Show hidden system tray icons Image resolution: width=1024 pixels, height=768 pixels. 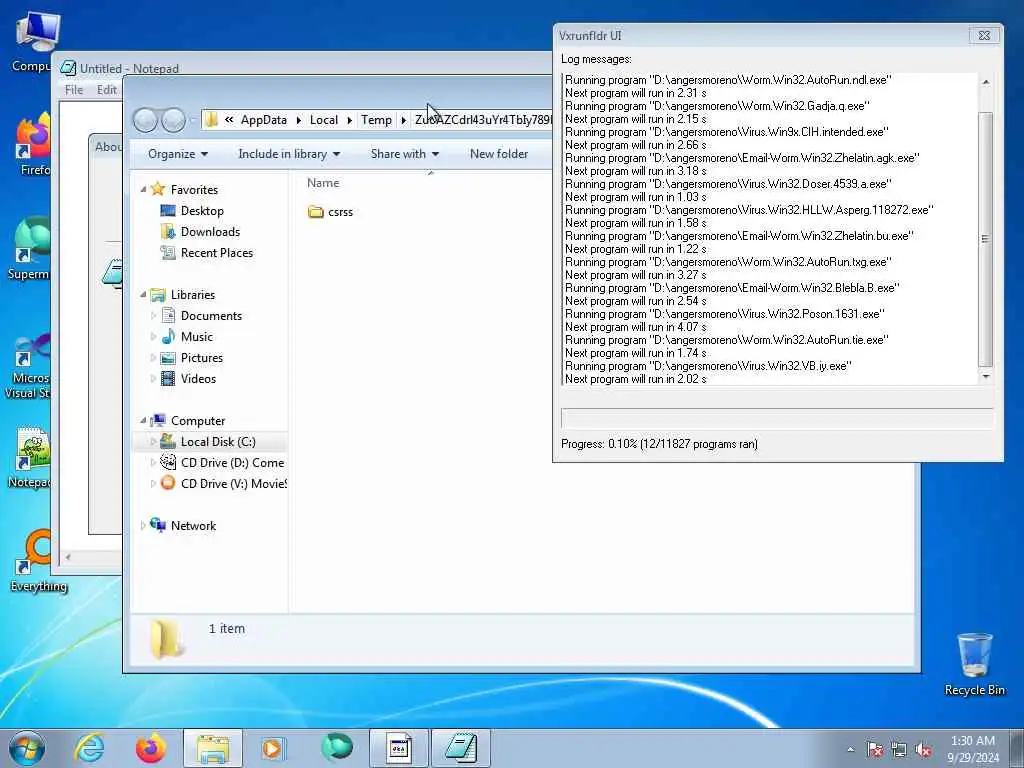850,749
